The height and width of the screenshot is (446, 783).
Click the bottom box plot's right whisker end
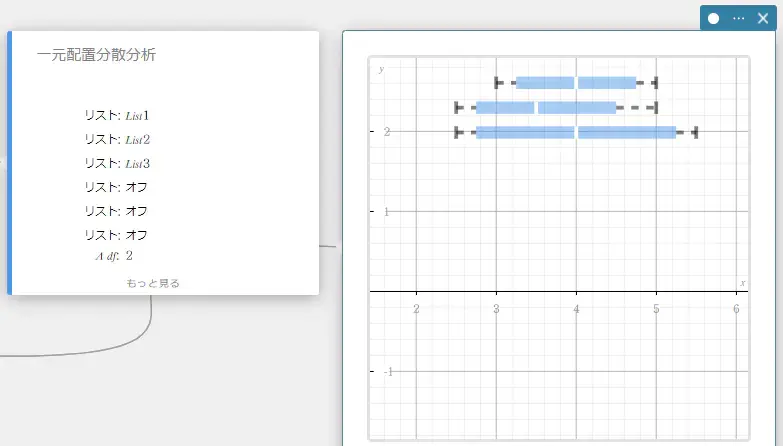pos(695,131)
